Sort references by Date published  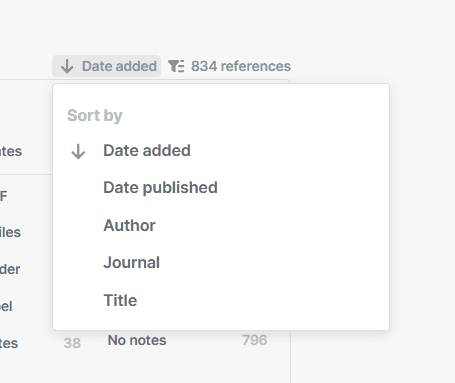(x=160, y=187)
